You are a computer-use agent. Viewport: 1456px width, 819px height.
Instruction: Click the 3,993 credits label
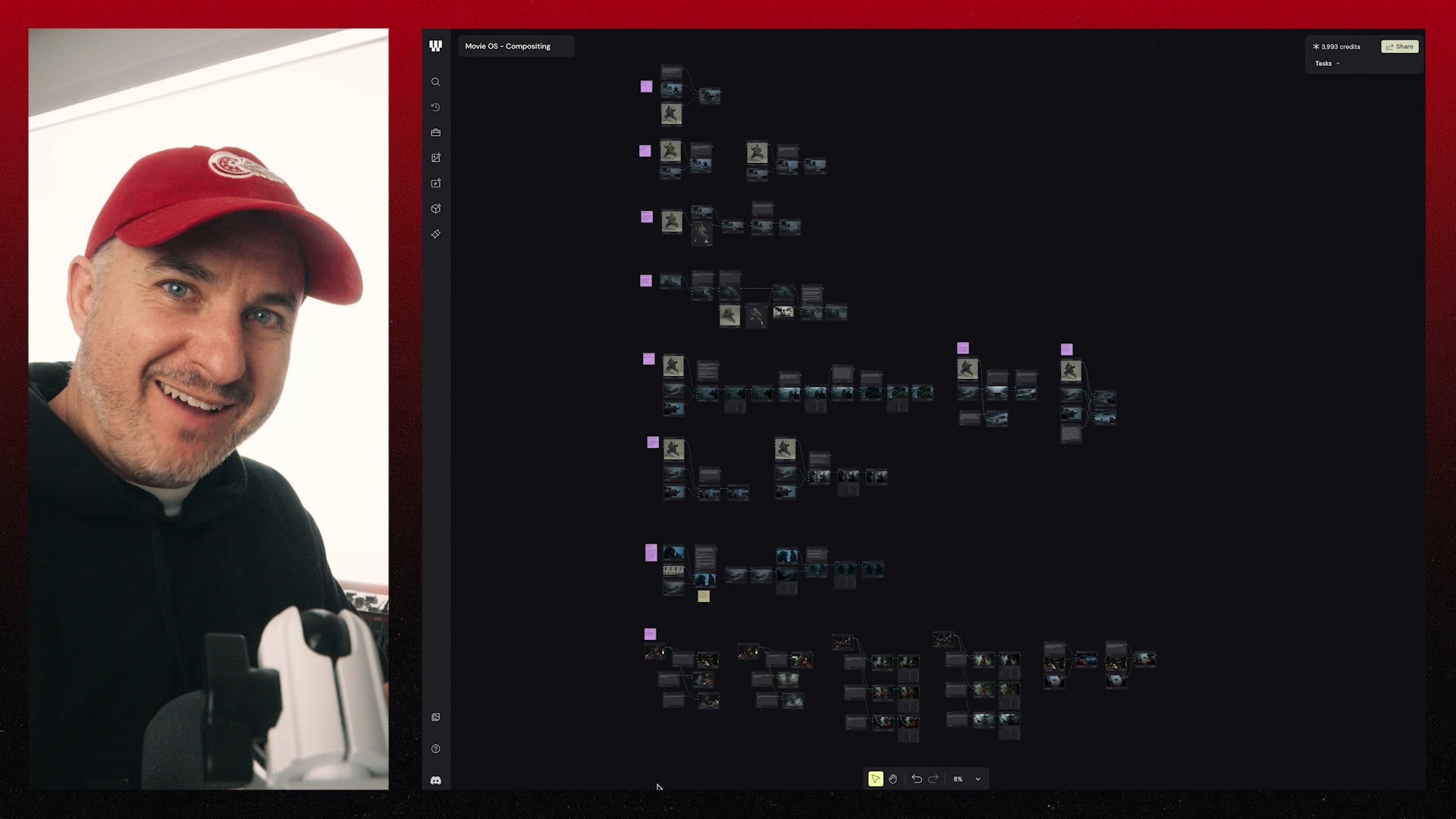tap(1336, 46)
